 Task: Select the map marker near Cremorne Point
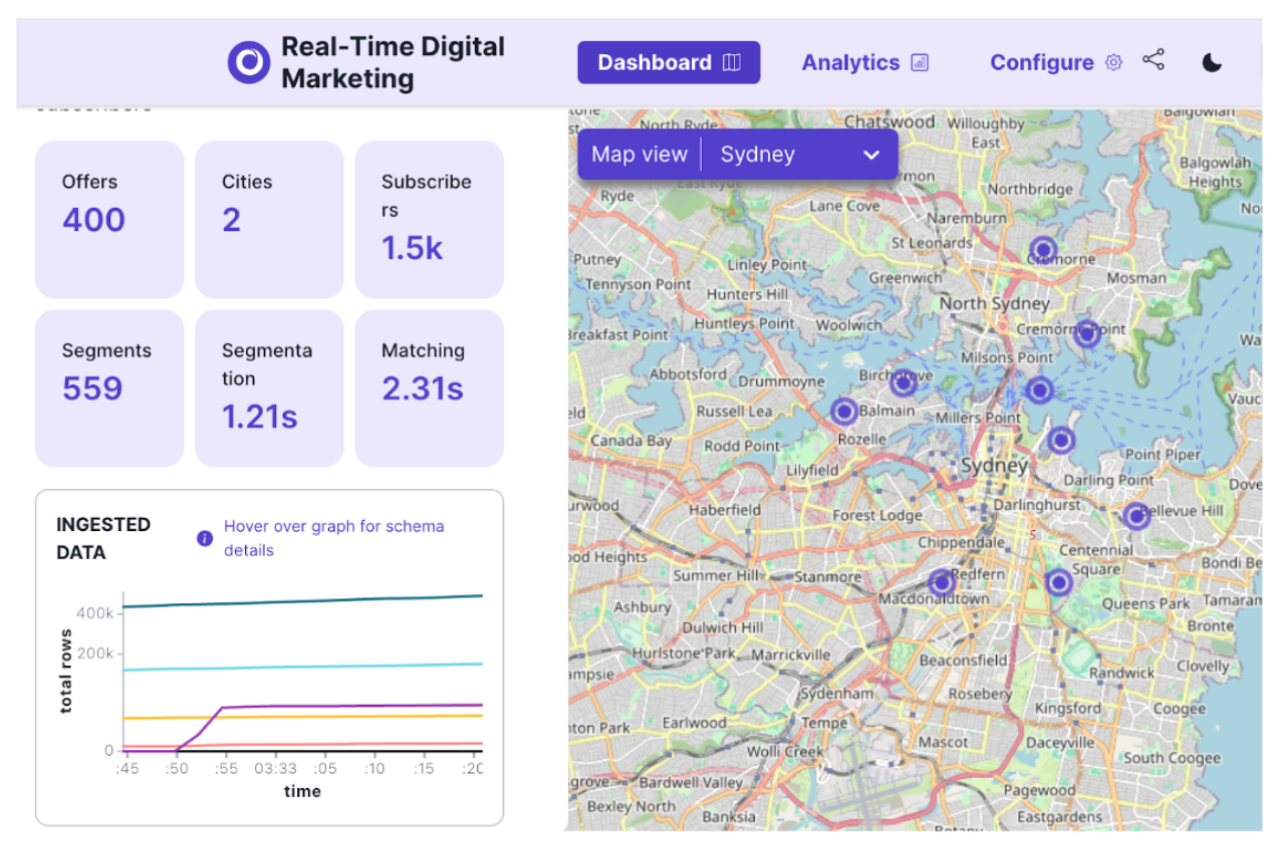click(1086, 335)
